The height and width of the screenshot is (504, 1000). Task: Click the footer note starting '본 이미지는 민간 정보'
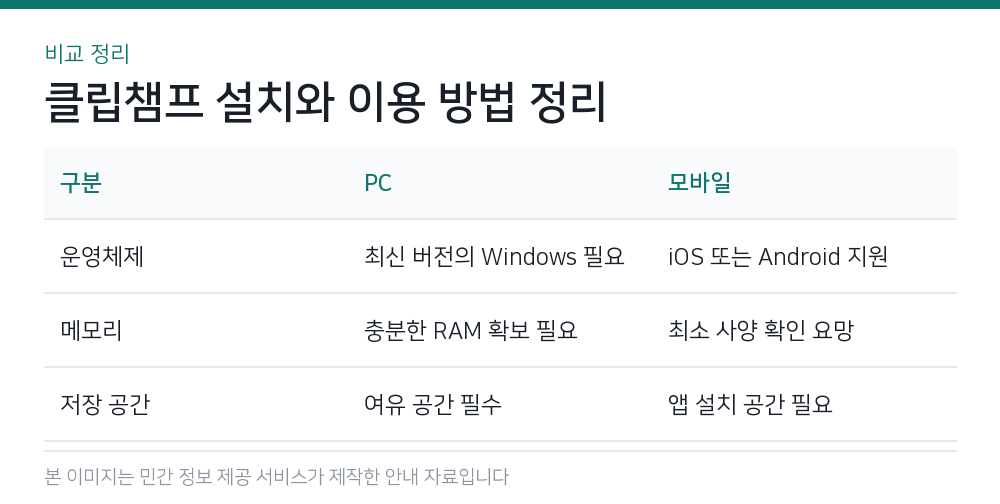coord(277,477)
